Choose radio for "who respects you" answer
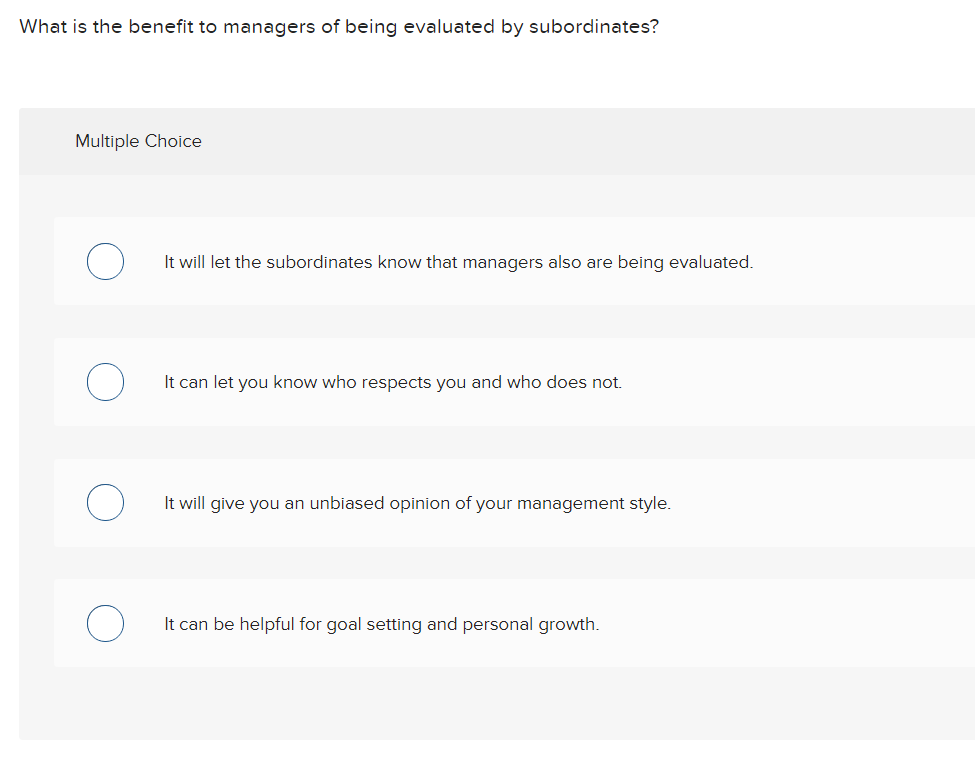The height and width of the screenshot is (776, 975). click(x=105, y=382)
